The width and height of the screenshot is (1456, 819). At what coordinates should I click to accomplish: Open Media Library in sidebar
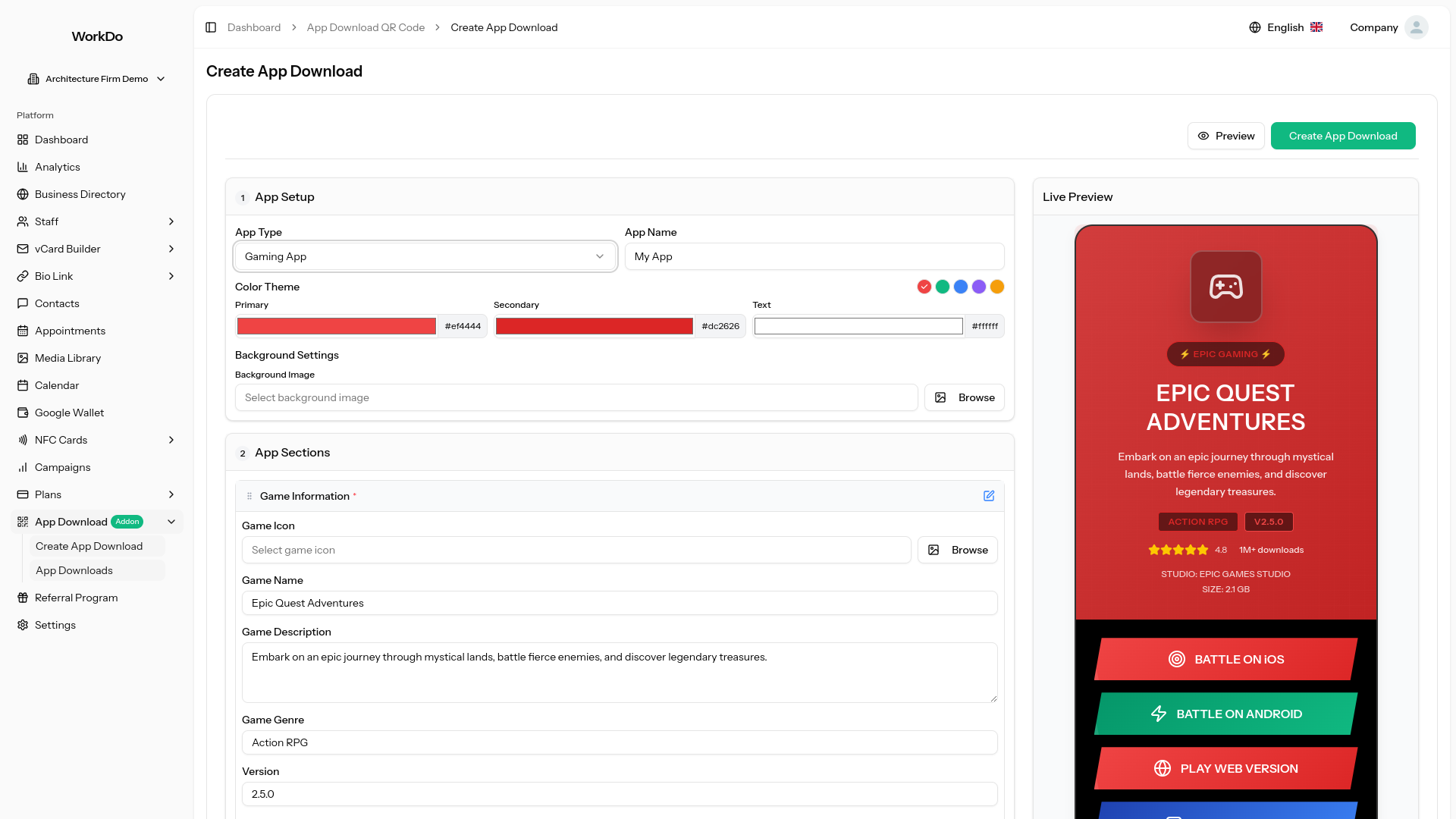tap(67, 358)
